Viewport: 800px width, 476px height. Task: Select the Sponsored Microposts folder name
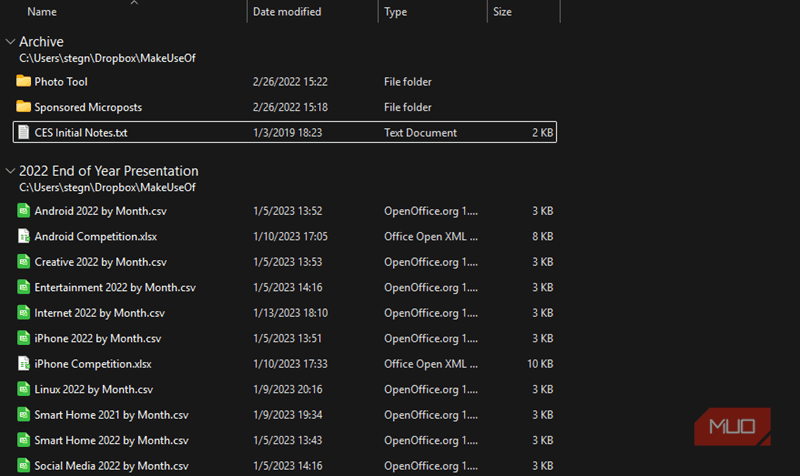[88, 107]
